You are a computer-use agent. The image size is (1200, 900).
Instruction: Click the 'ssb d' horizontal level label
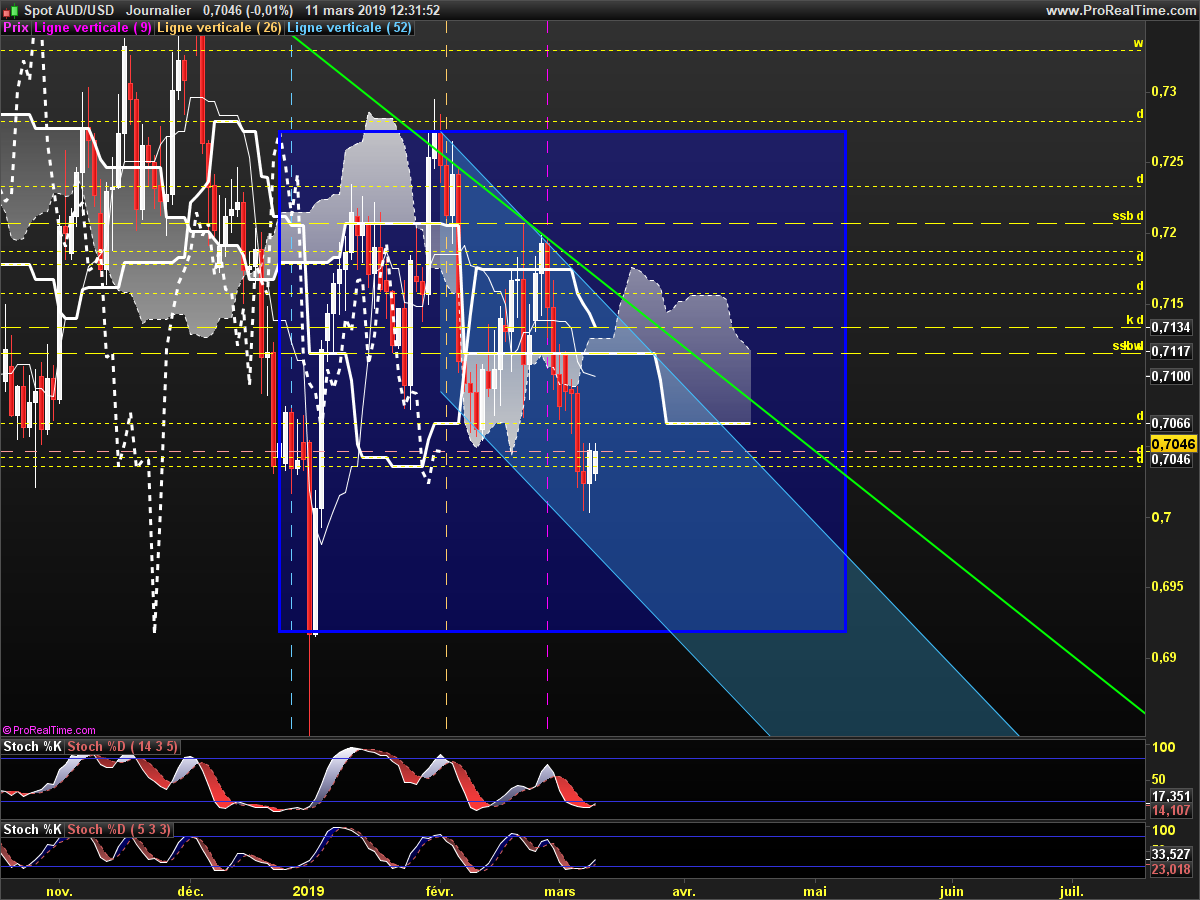(x=1127, y=216)
